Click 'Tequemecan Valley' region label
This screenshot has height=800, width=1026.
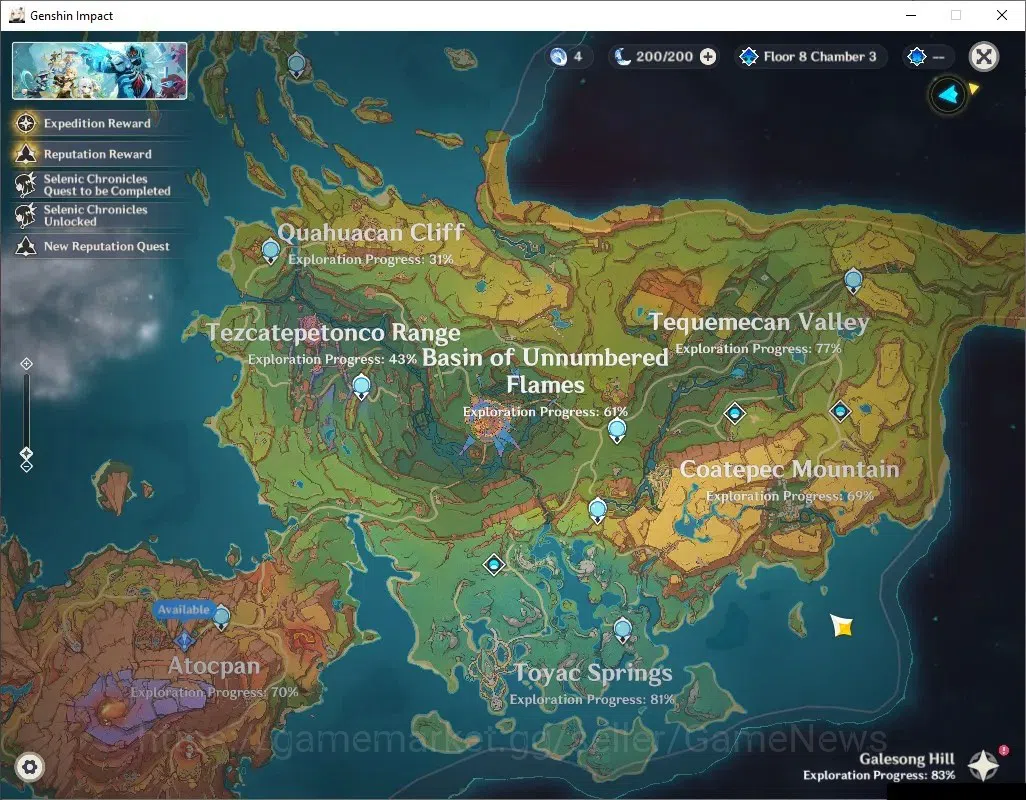[x=759, y=322]
